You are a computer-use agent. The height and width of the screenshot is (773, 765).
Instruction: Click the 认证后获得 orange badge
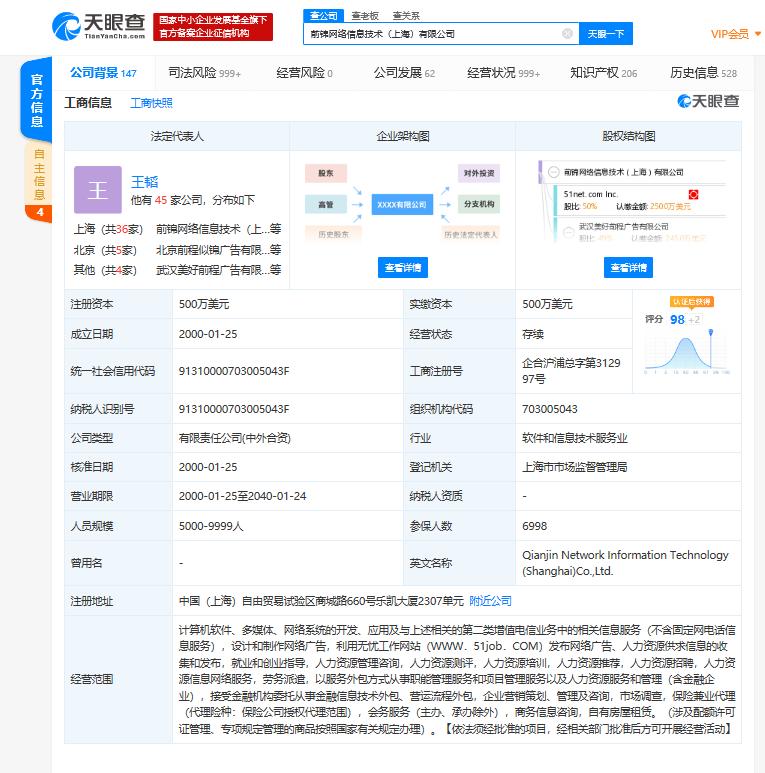(x=692, y=301)
